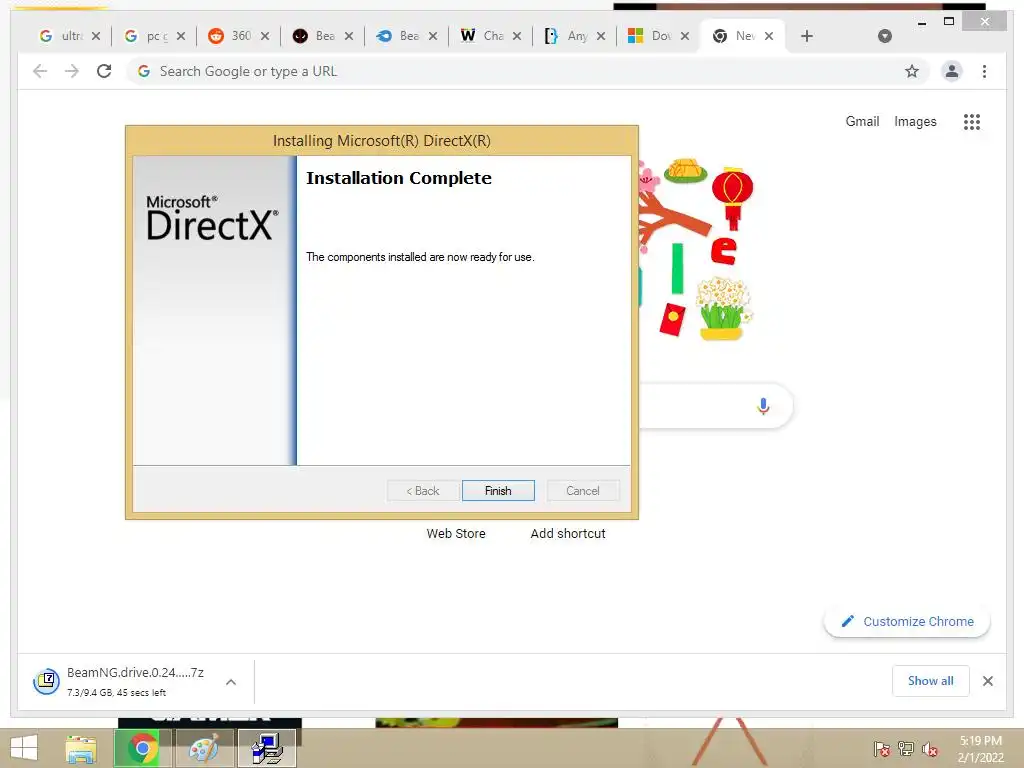Click the Customize Chrome button

pyautogui.click(x=907, y=622)
